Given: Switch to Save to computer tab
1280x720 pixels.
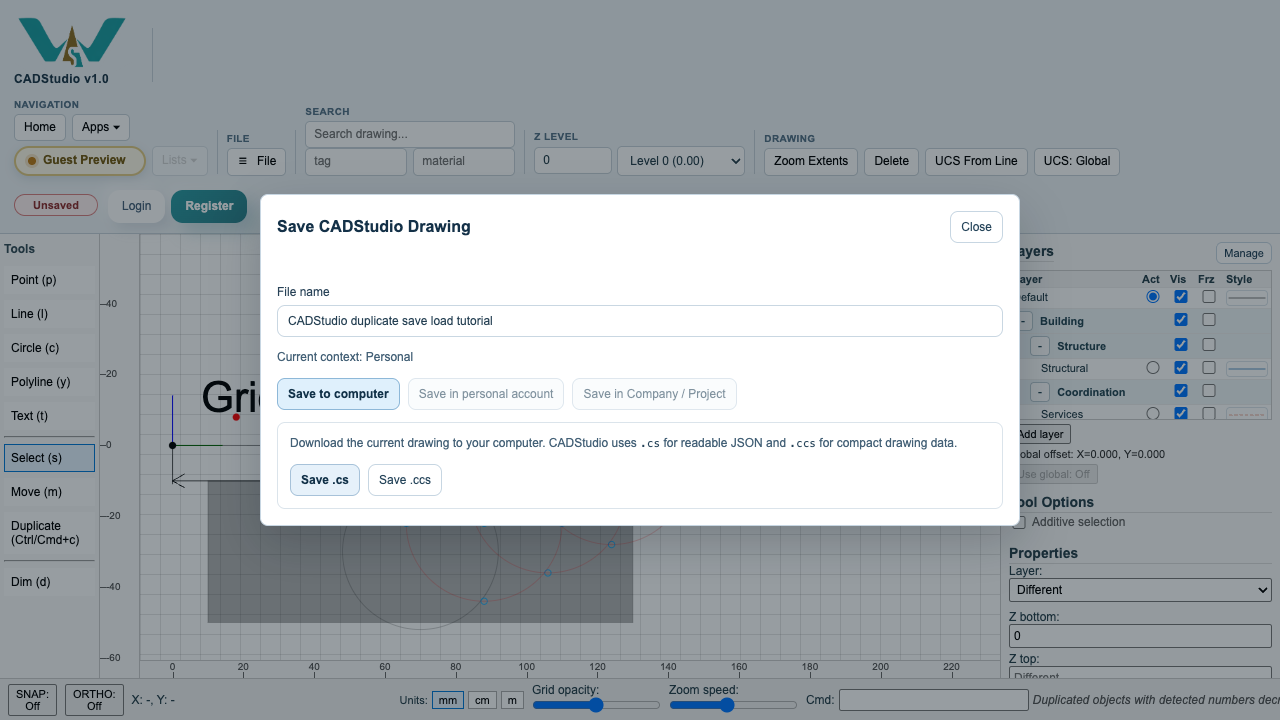Looking at the screenshot, I should pos(338,394).
